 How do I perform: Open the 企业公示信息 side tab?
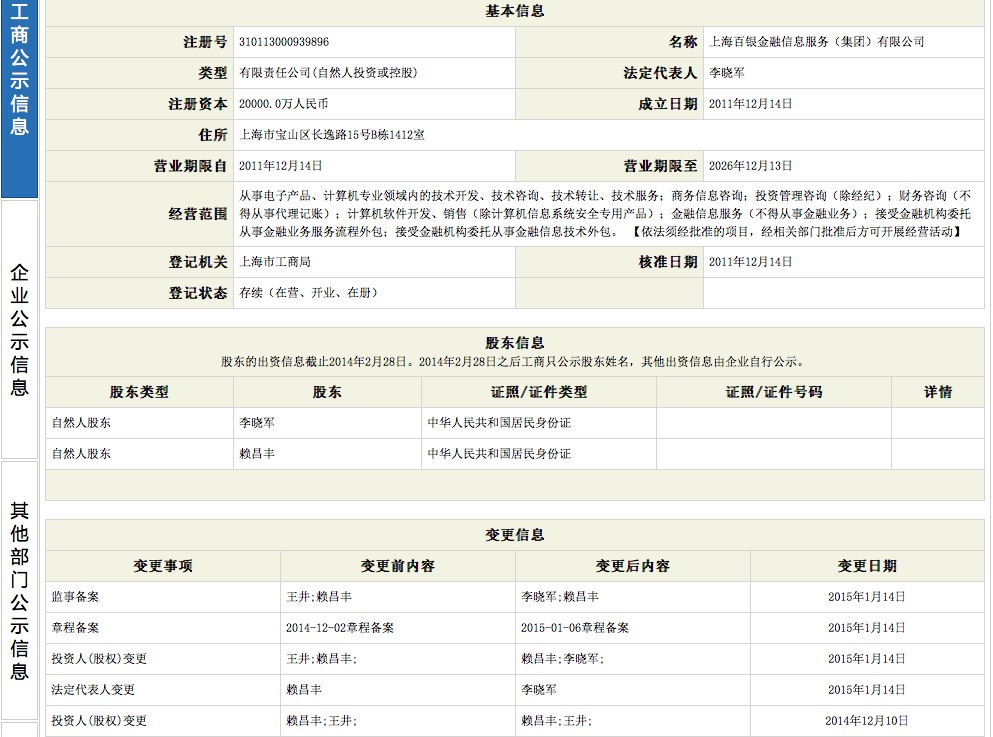click(x=19, y=329)
